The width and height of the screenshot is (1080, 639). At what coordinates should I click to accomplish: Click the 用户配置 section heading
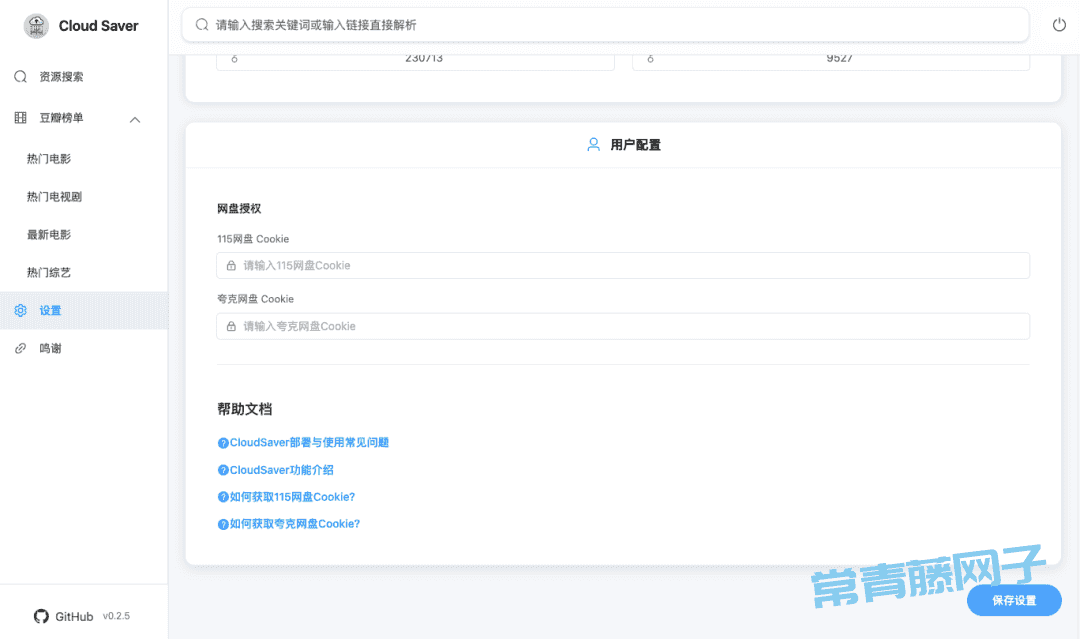point(635,145)
